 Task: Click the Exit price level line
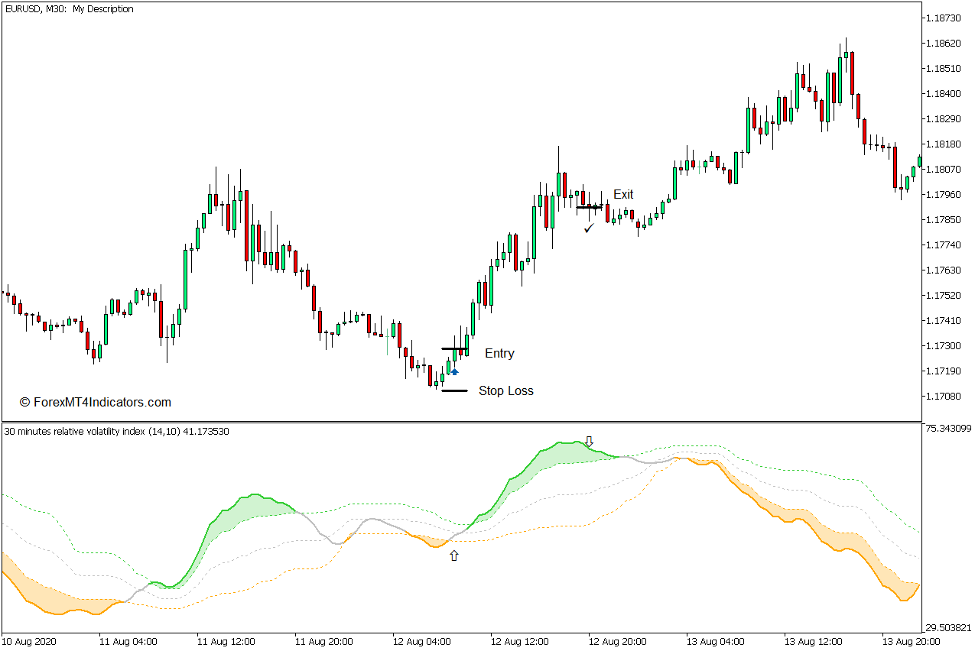(590, 206)
